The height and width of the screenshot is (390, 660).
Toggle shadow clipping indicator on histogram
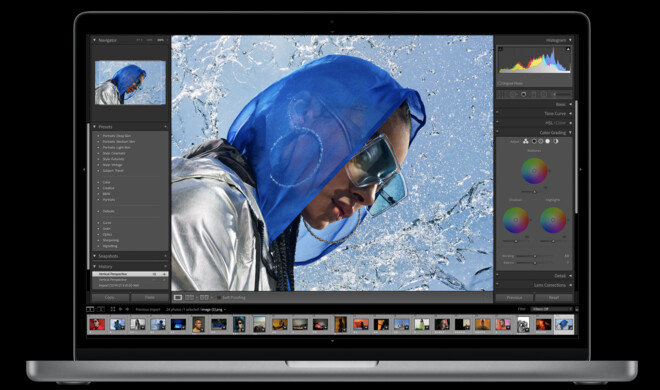tap(500, 49)
